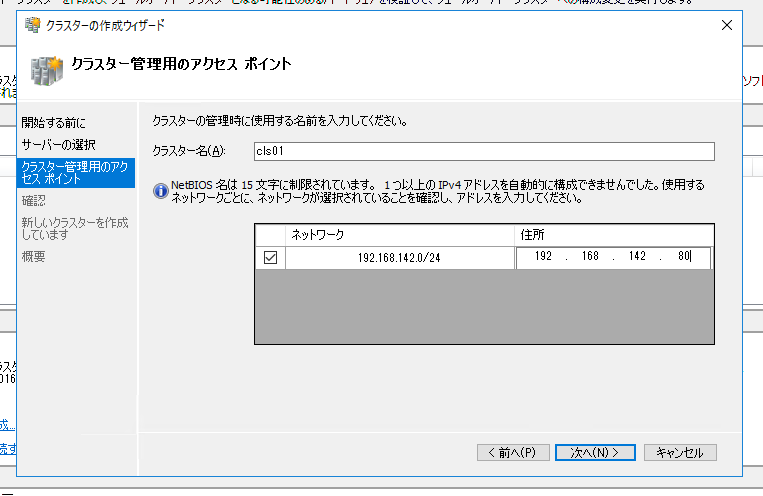Click the 住所 column header

(x=614, y=235)
